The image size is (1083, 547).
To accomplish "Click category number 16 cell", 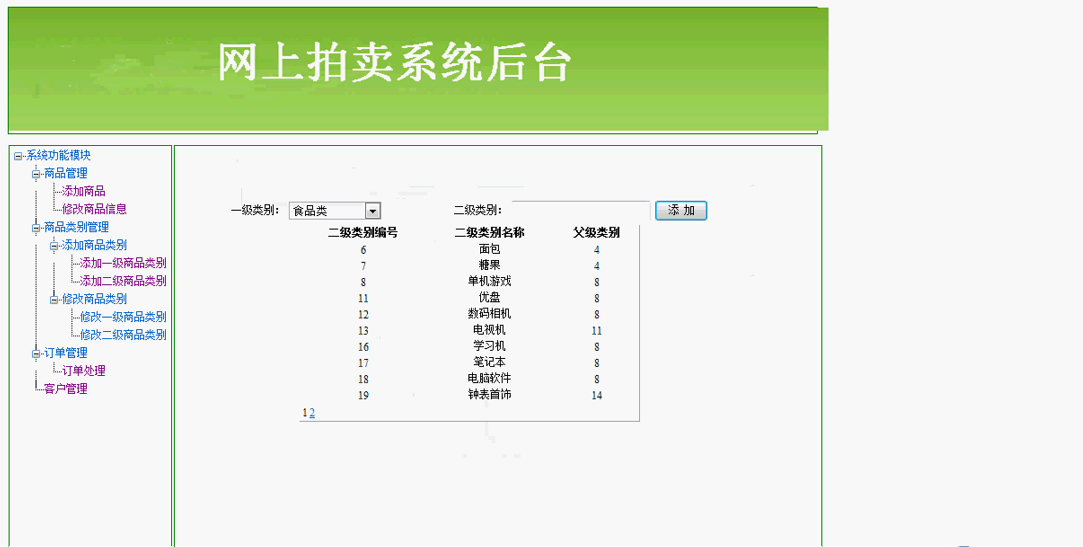I will [363, 347].
